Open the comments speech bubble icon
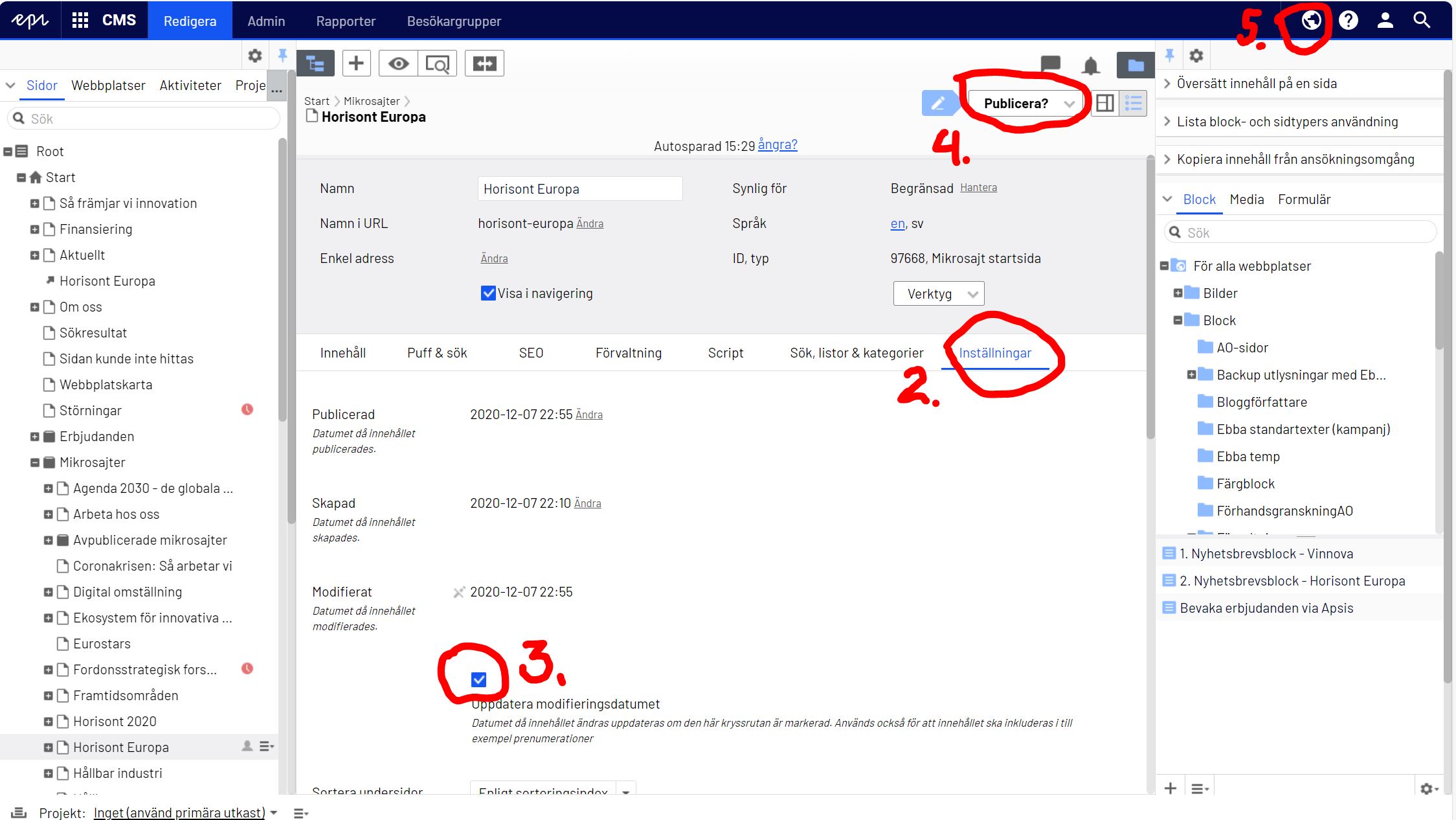This screenshot has width=1456, height=820. click(x=1050, y=63)
